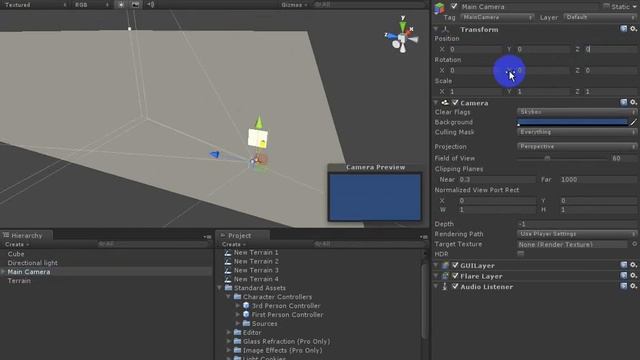Open the Project Create menu
The image size is (640, 360).
click(233, 244)
